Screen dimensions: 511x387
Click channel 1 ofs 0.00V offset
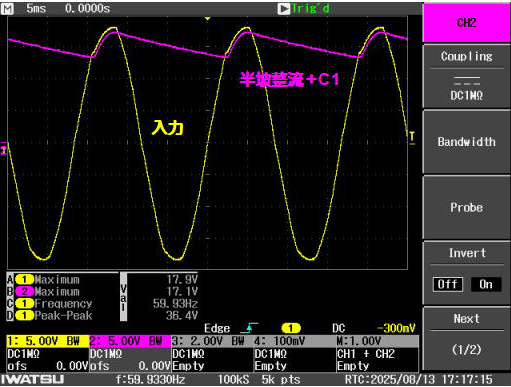point(48,366)
